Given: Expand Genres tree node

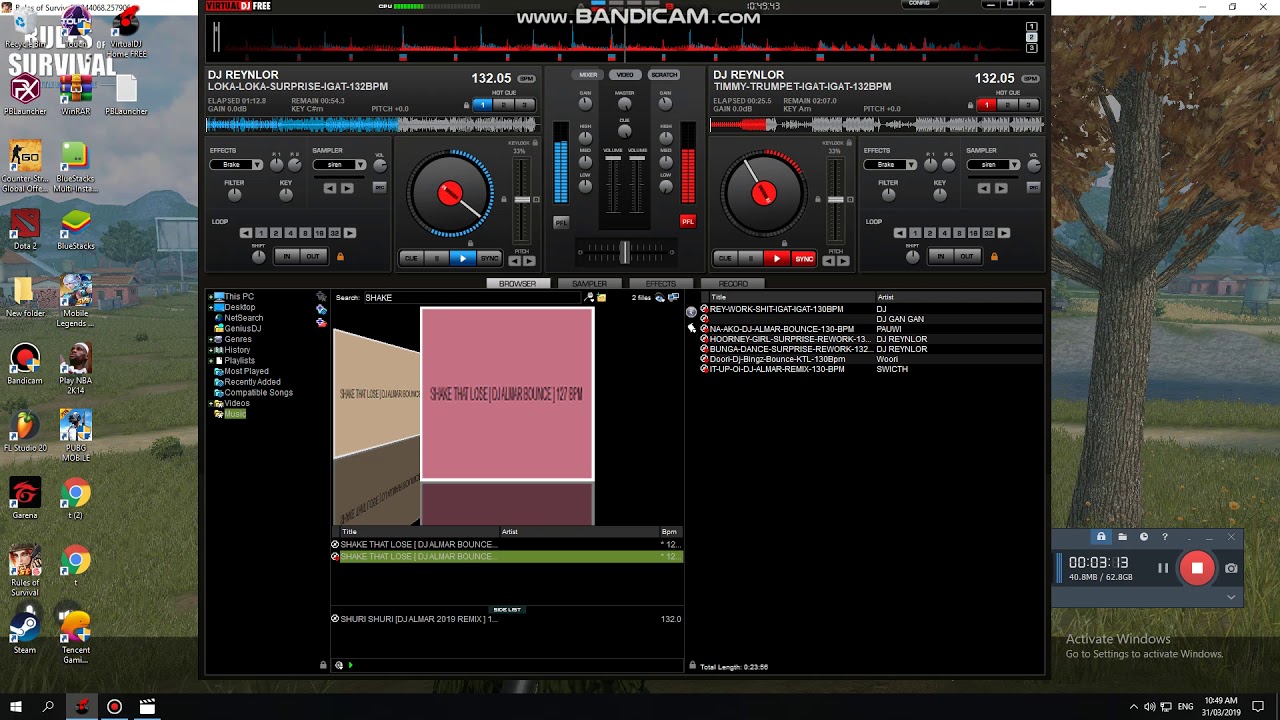Looking at the screenshot, I should tap(211, 340).
